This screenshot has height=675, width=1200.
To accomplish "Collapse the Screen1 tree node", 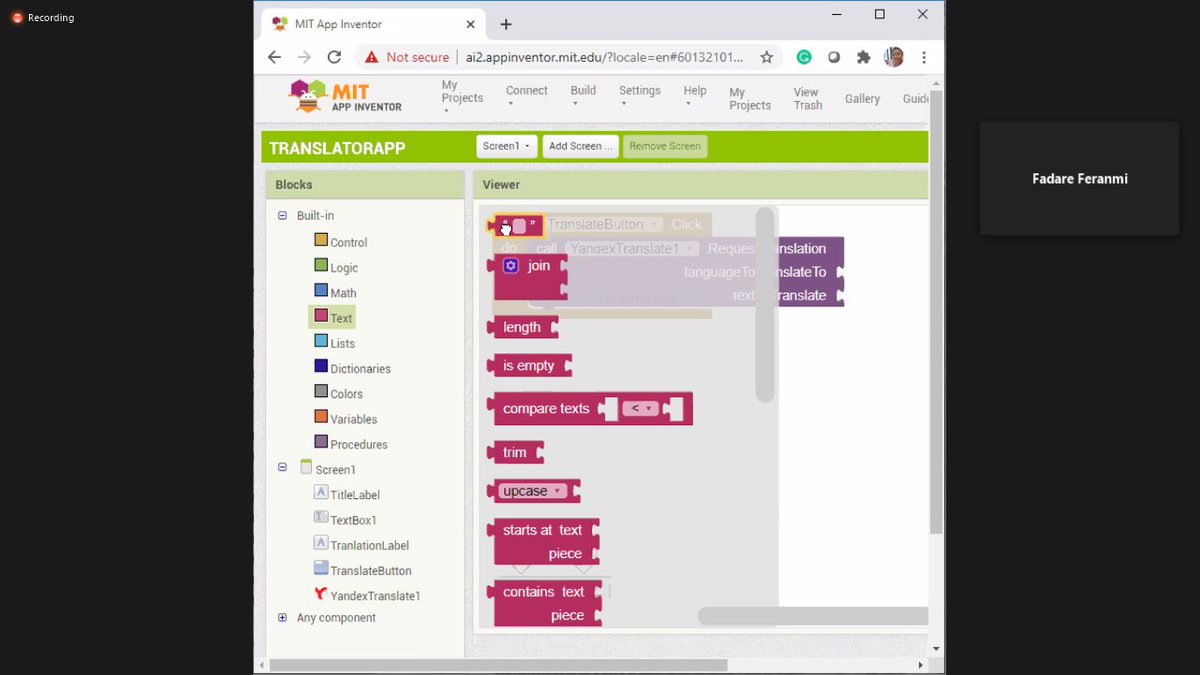I will [282, 467].
